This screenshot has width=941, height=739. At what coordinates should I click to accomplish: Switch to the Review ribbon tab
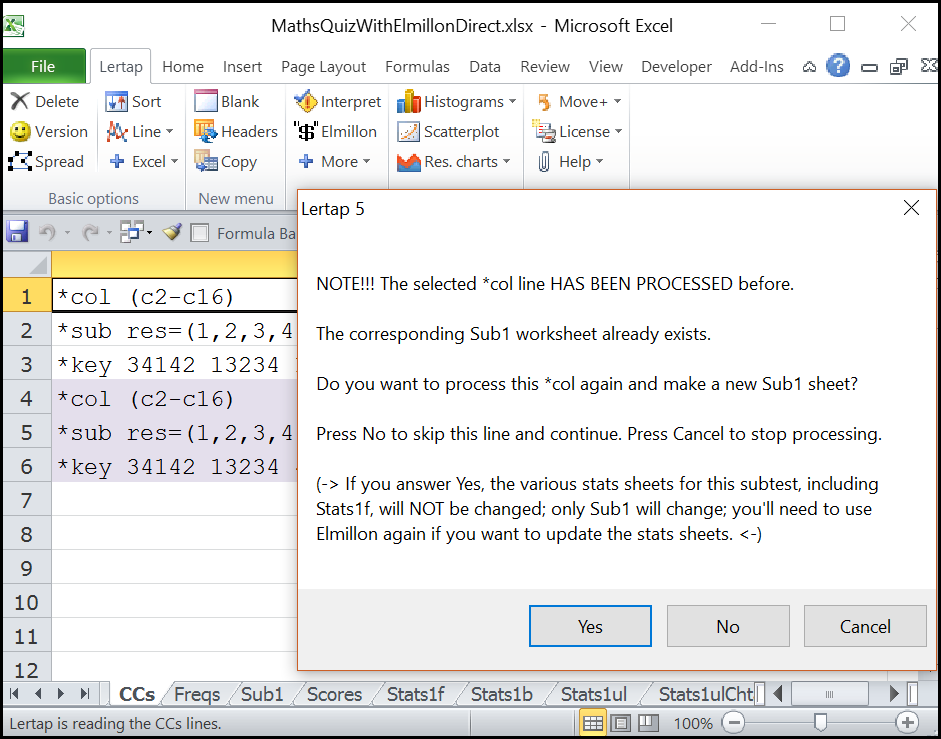click(545, 67)
